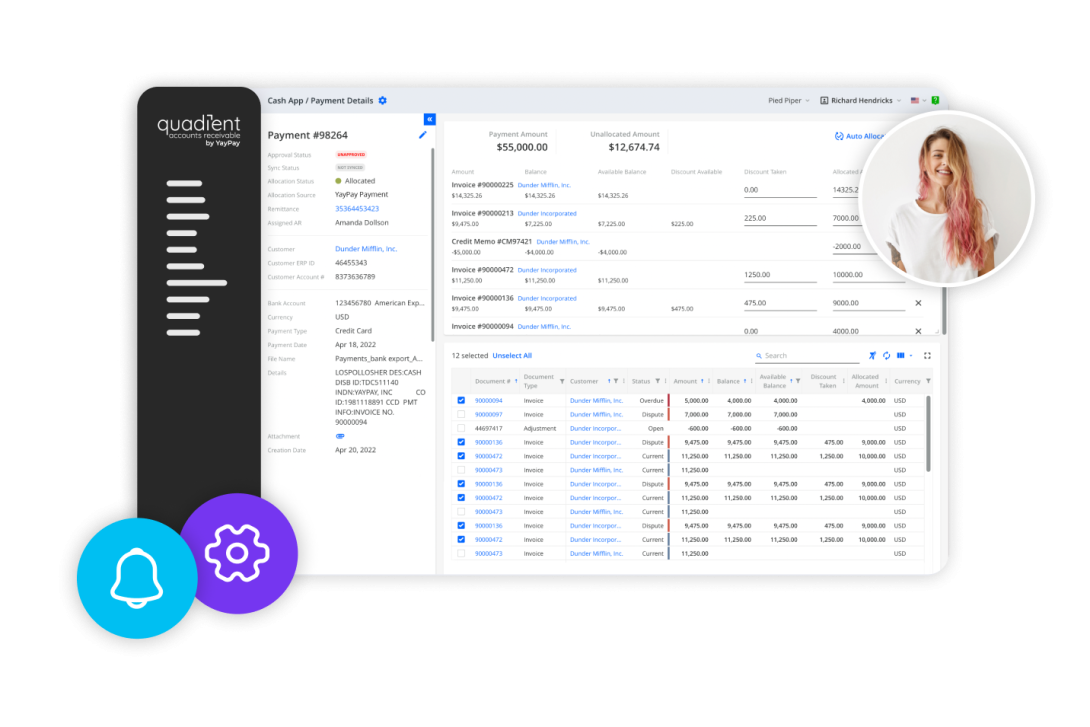Click the green help icon in top bar

tap(935, 101)
